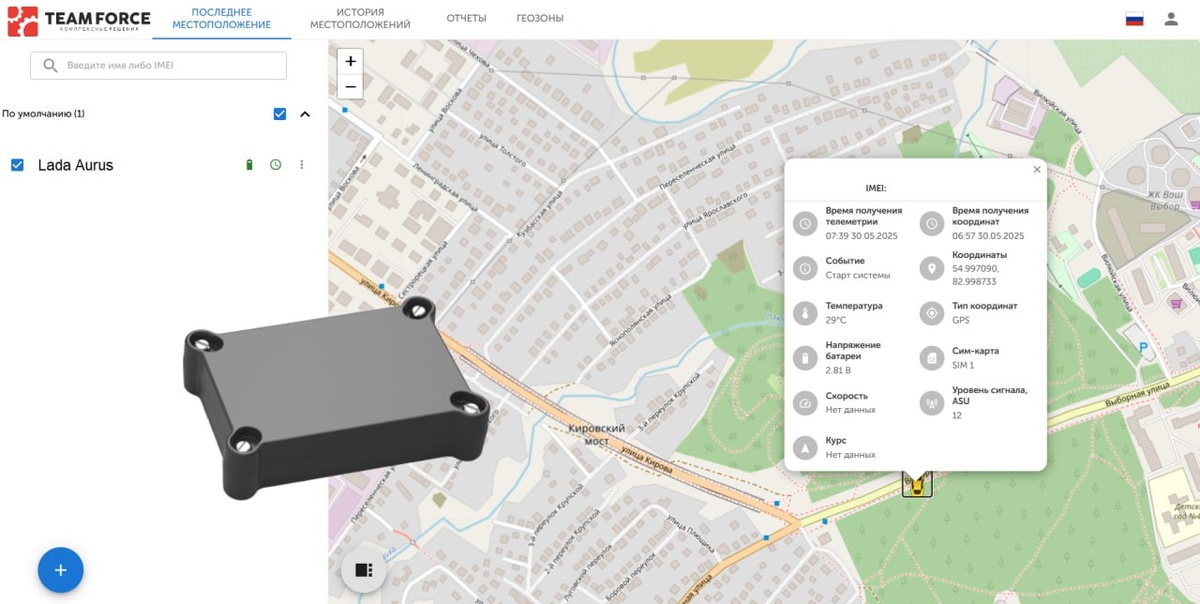
Task: Click the Старт системы event value
Action: (x=858, y=275)
